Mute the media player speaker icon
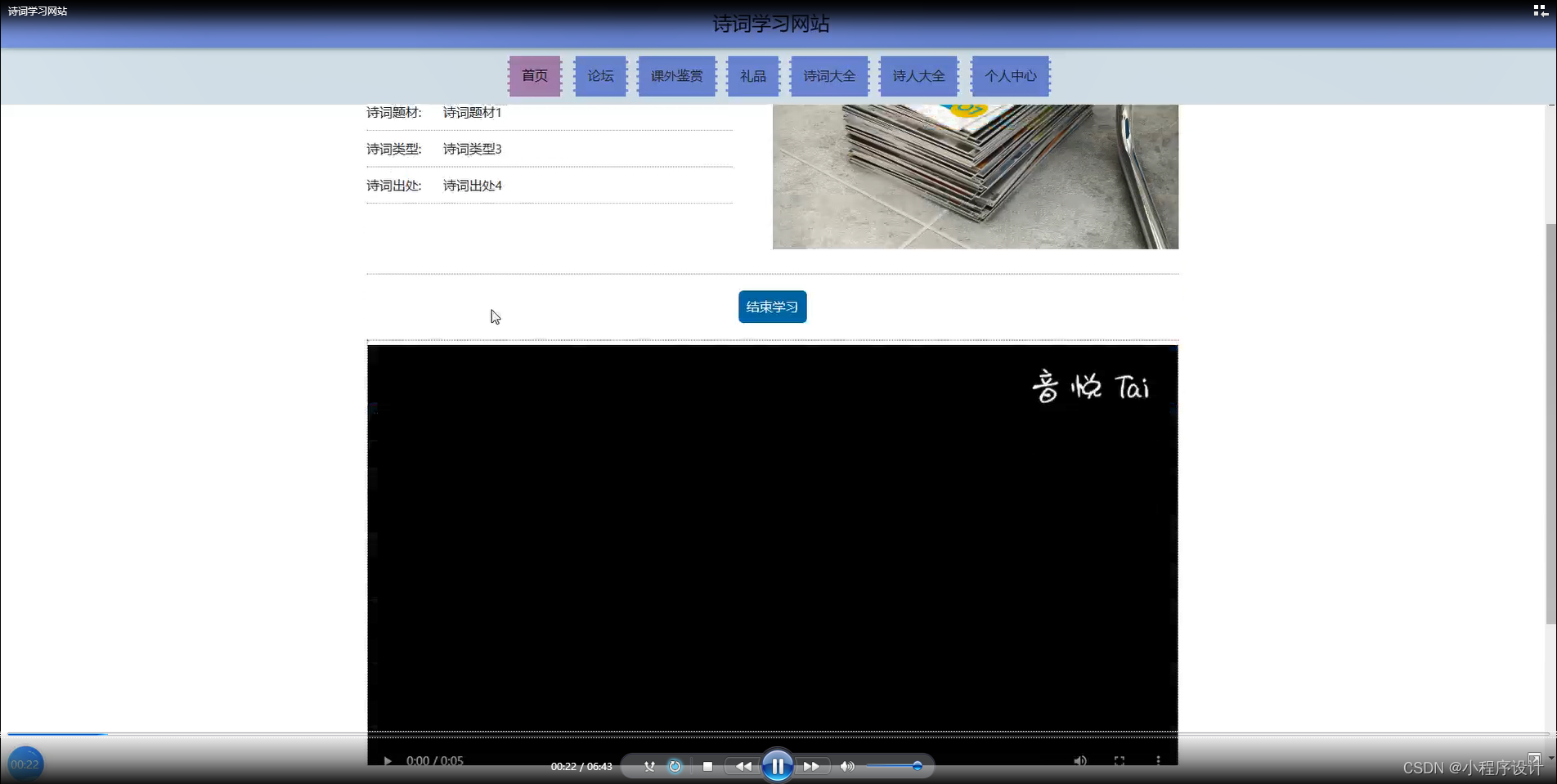The image size is (1557, 784). pos(847,766)
